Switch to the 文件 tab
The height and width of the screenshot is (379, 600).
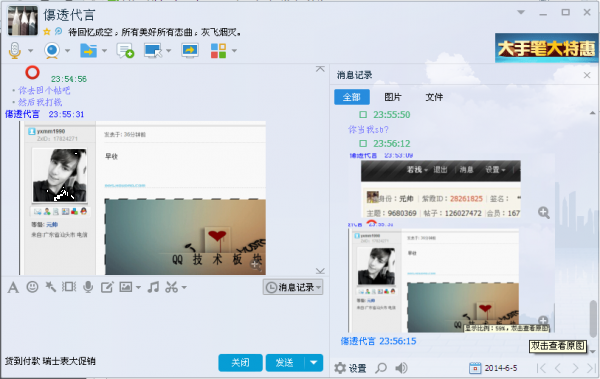tap(434, 97)
